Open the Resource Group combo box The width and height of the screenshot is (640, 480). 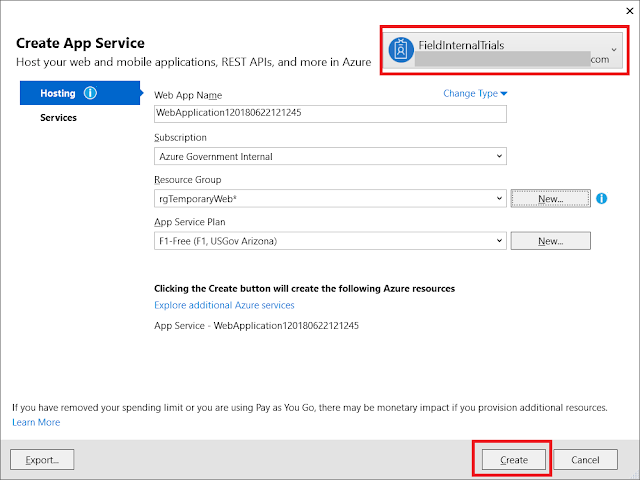330,199
